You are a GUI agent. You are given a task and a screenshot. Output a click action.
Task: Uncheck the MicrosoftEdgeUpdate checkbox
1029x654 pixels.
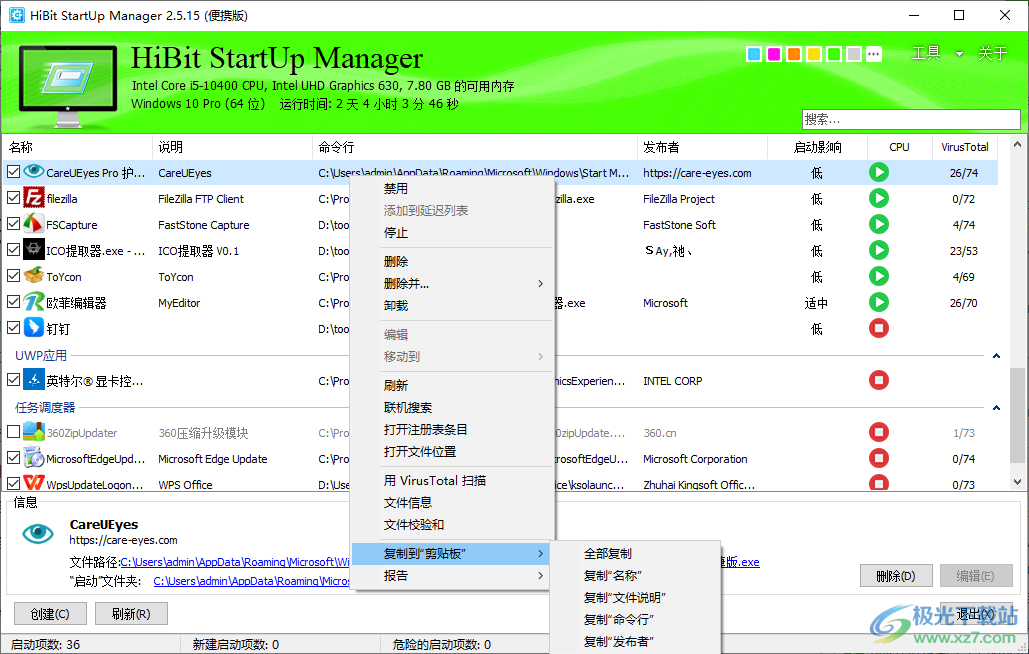click(13, 457)
